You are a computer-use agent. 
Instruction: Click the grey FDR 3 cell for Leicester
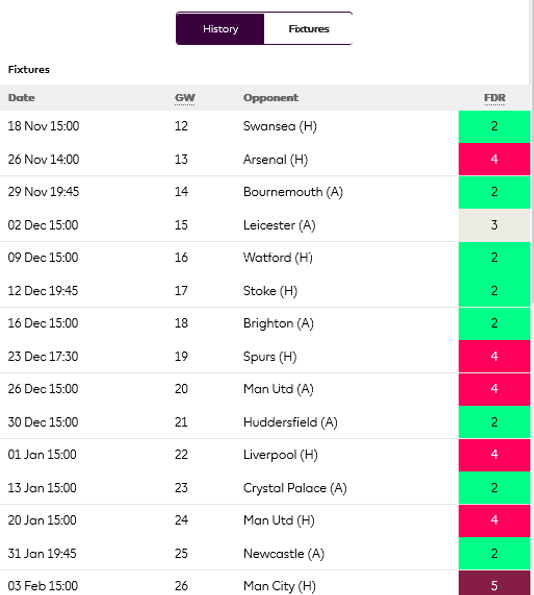coord(494,225)
